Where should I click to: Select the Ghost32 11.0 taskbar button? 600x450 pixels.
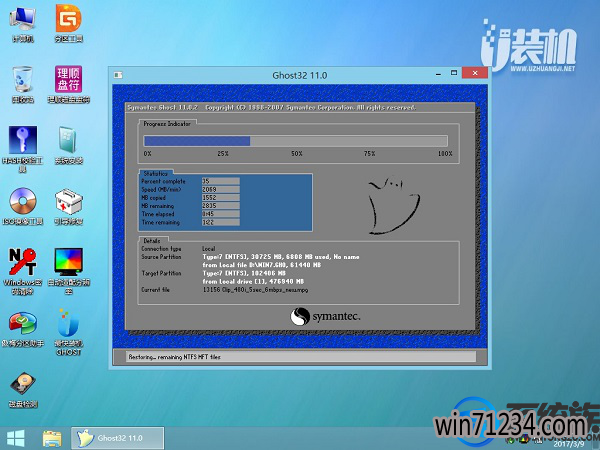(x=110, y=437)
